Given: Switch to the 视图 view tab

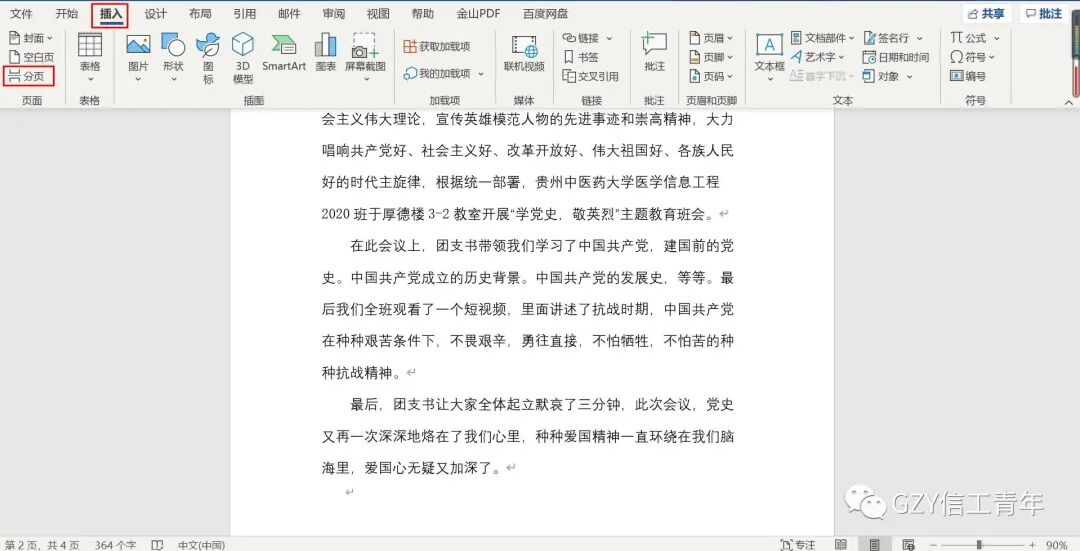Looking at the screenshot, I should click(378, 14).
